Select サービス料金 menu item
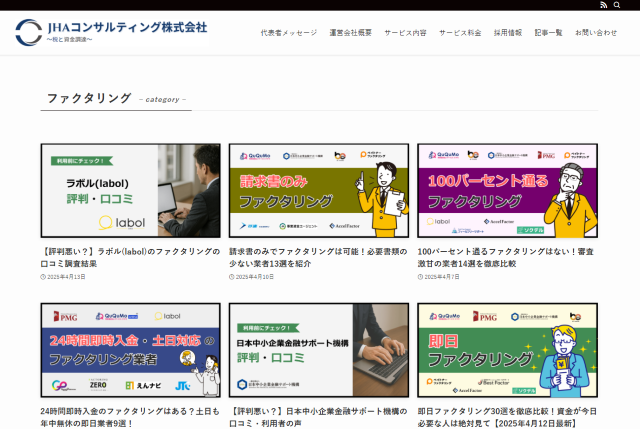Viewport: 640px width, 429px height. click(x=460, y=33)
